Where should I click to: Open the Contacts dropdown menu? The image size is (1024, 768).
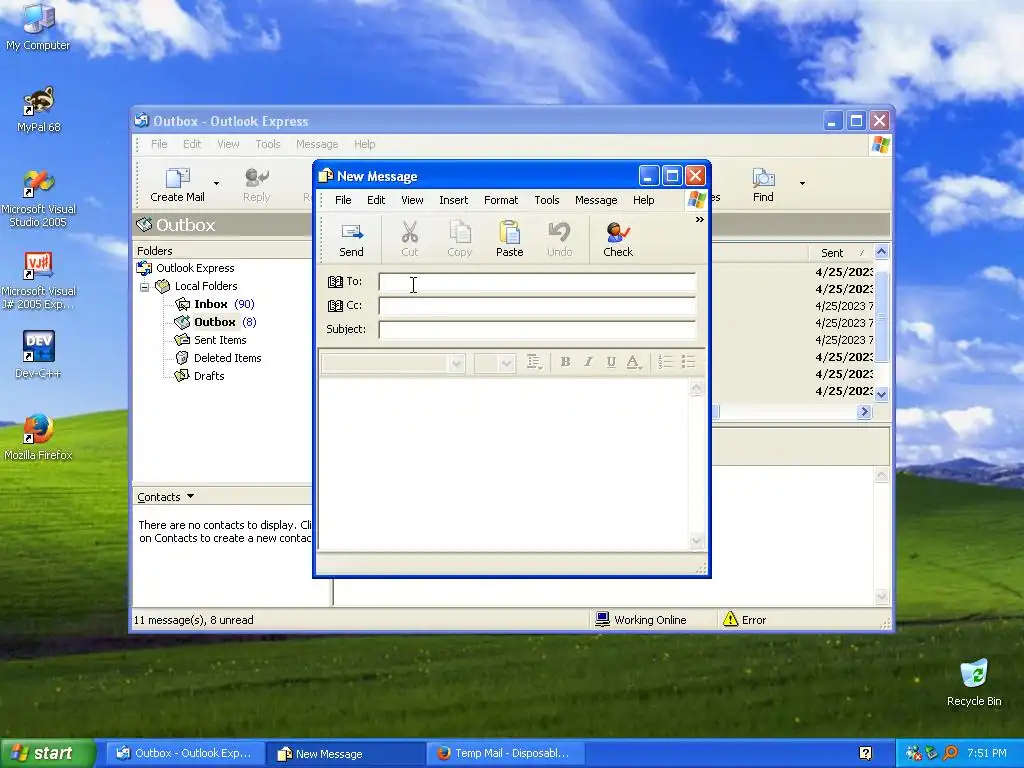click(x=165, y=497)
